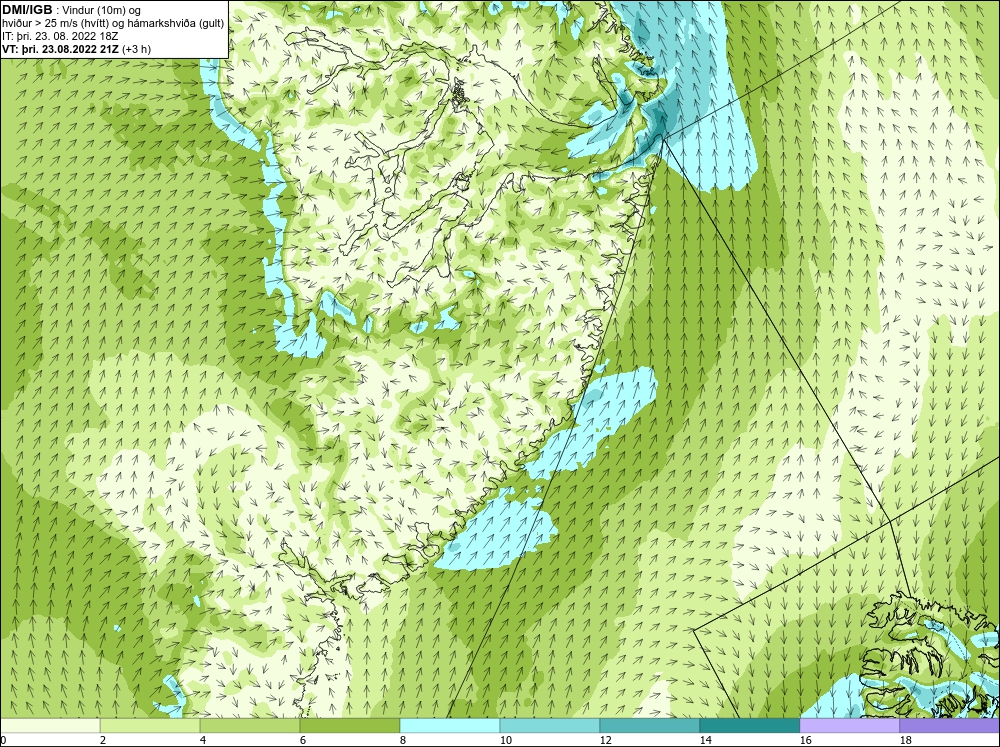Screen dimensions: 1000x747
Task: Click the legend label '4'
Action: (205, 740)
